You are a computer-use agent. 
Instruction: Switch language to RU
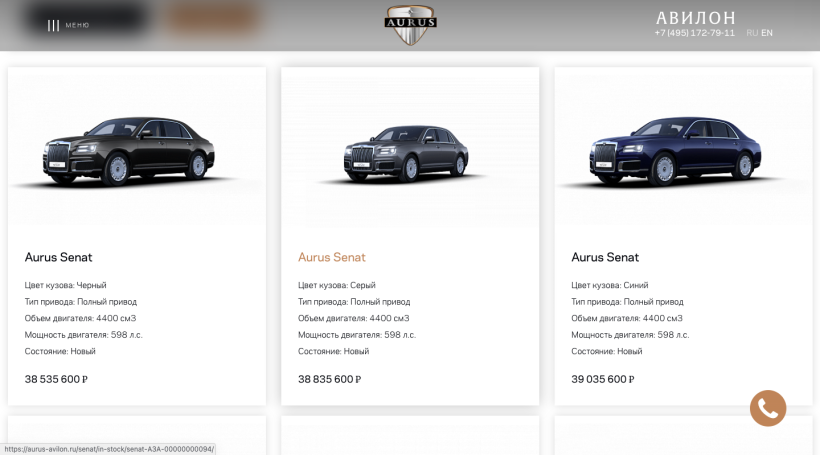[x=752, y=33]
